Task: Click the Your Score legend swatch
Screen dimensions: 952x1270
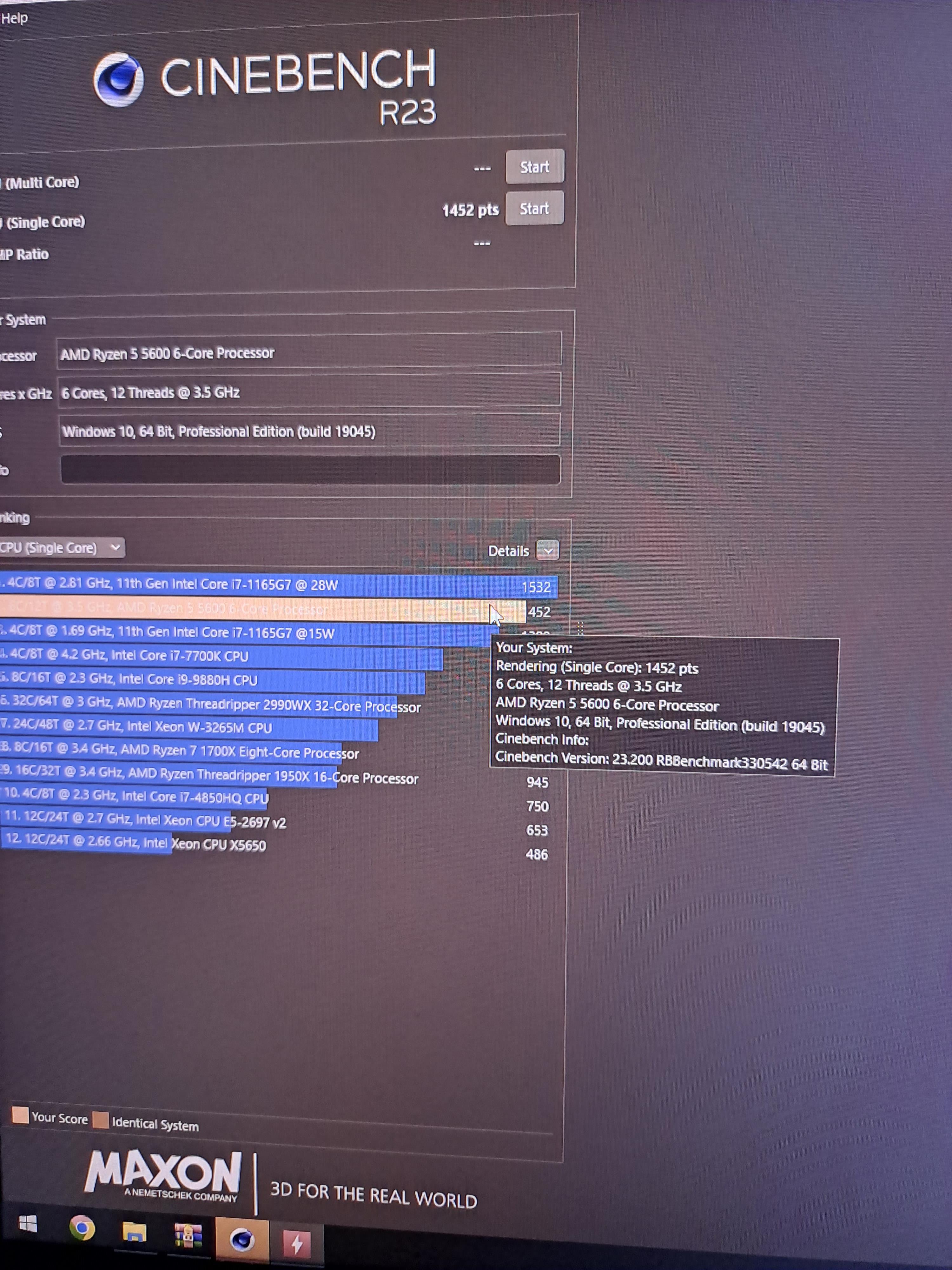Action: (21, 1115)
